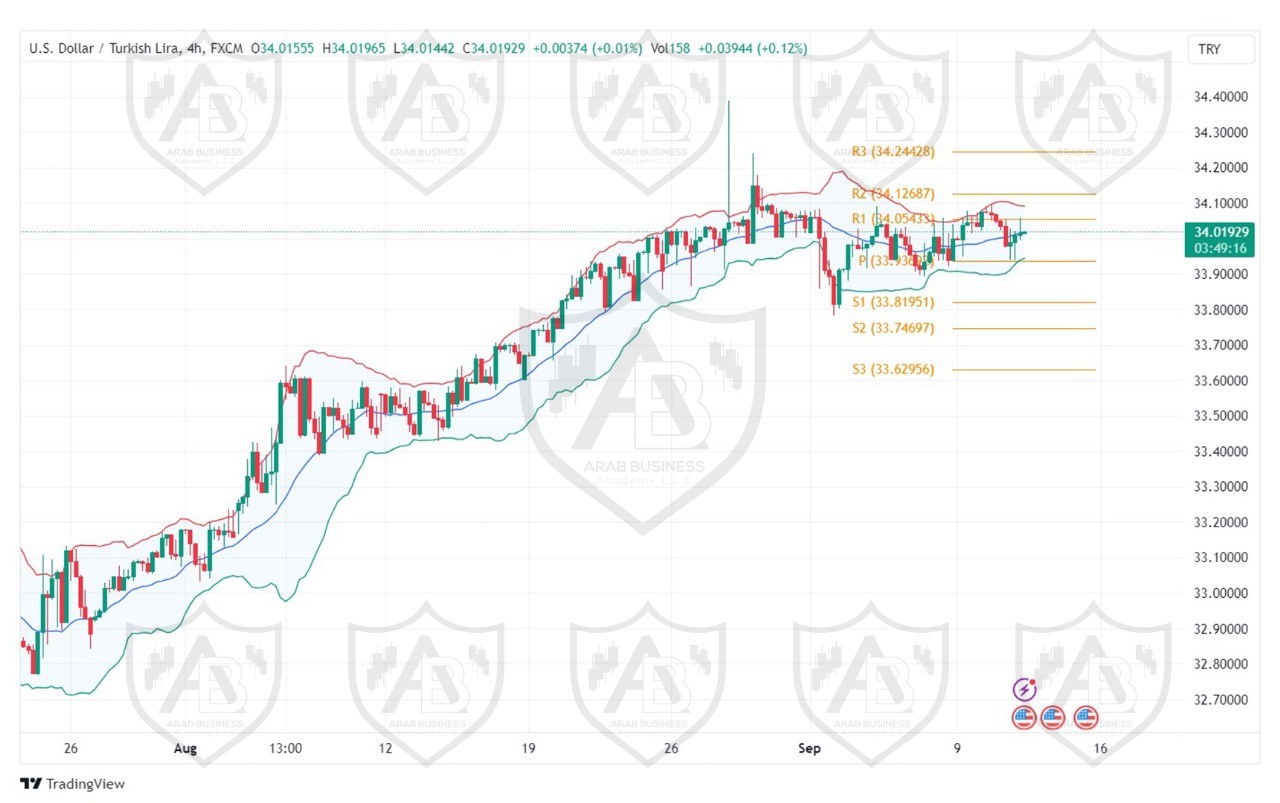Click the high value H34.01965

(x=355, y=48)
